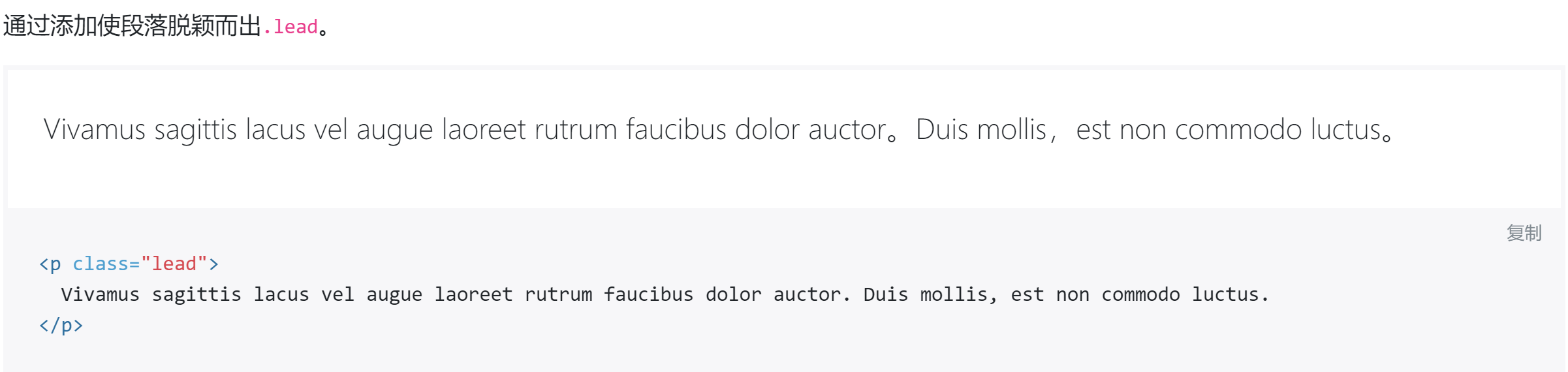Click the 复制 copy button

click(x=1524, y=233)
